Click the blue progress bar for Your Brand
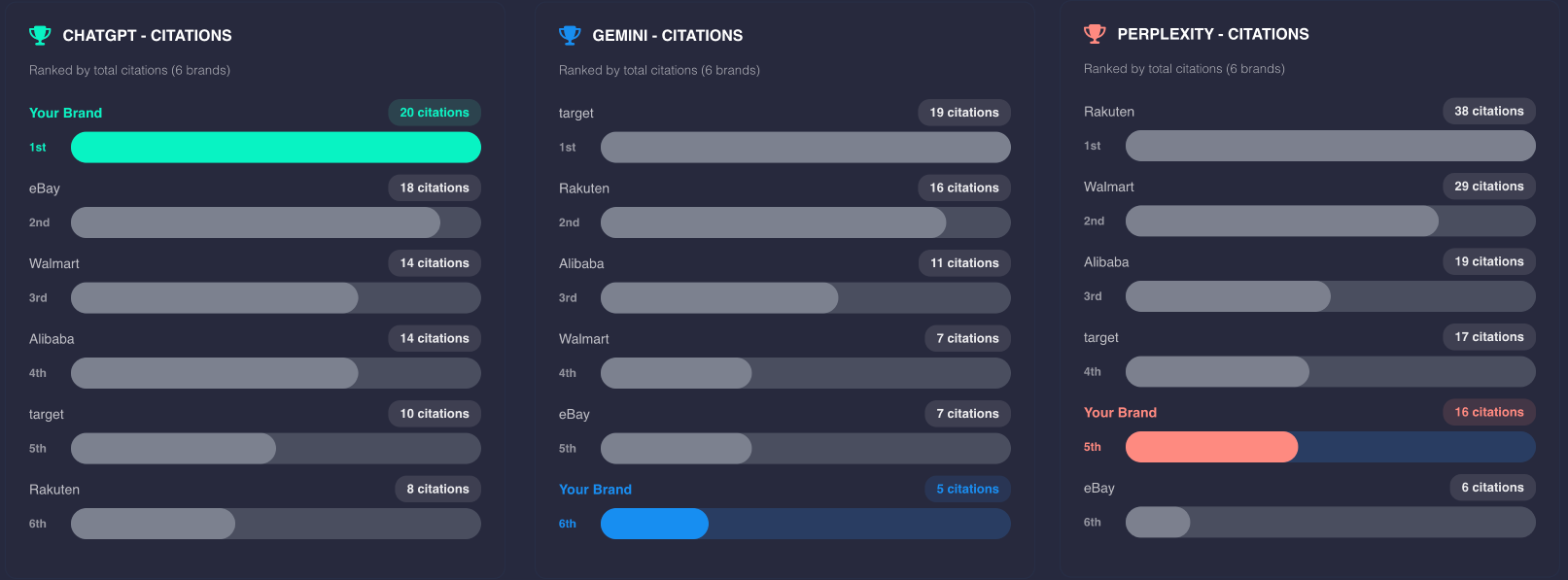The width and height of the screenshot is (1568, 580). point(654,523)
